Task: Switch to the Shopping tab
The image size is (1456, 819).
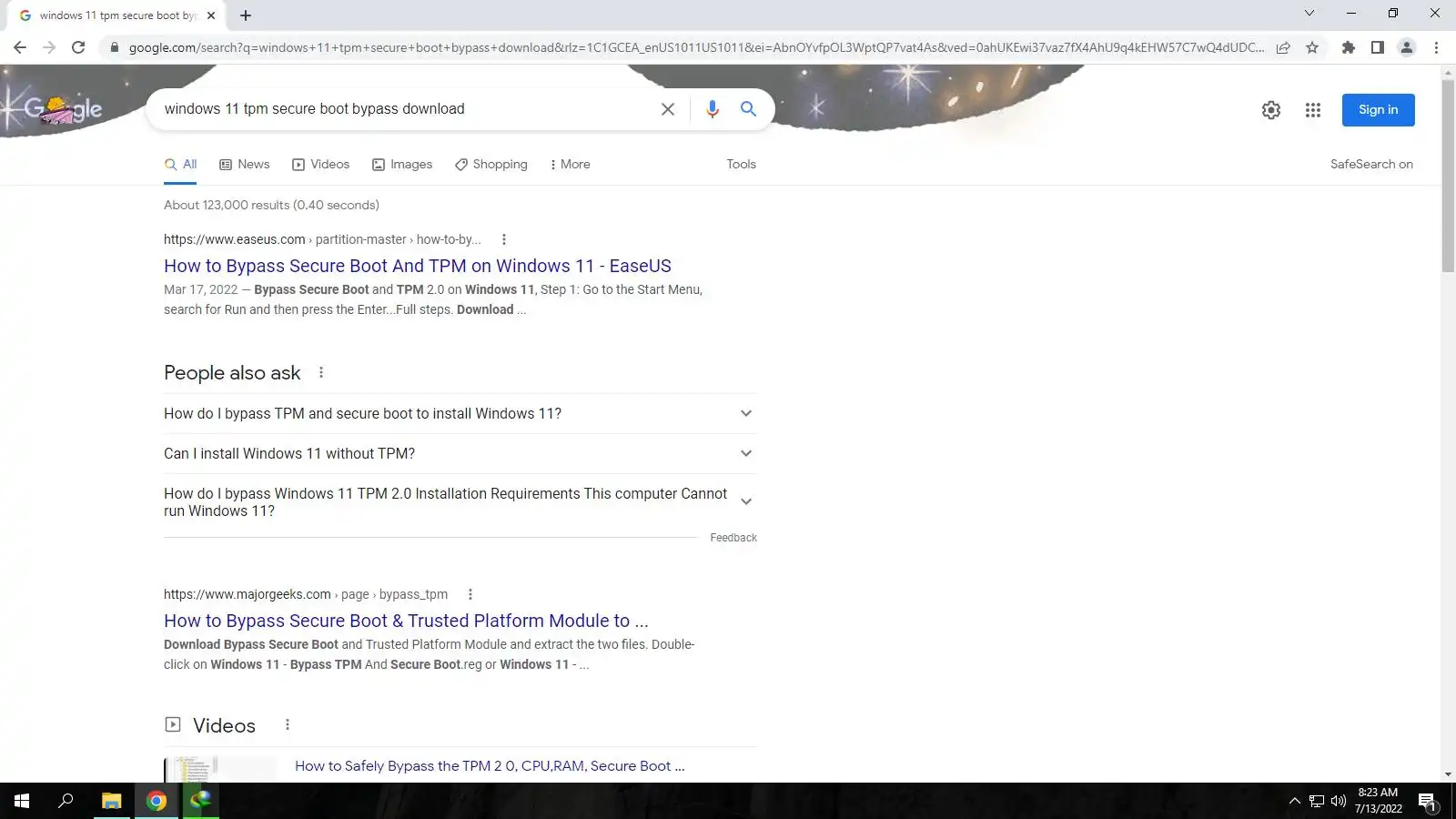Action: coord(491,165)
